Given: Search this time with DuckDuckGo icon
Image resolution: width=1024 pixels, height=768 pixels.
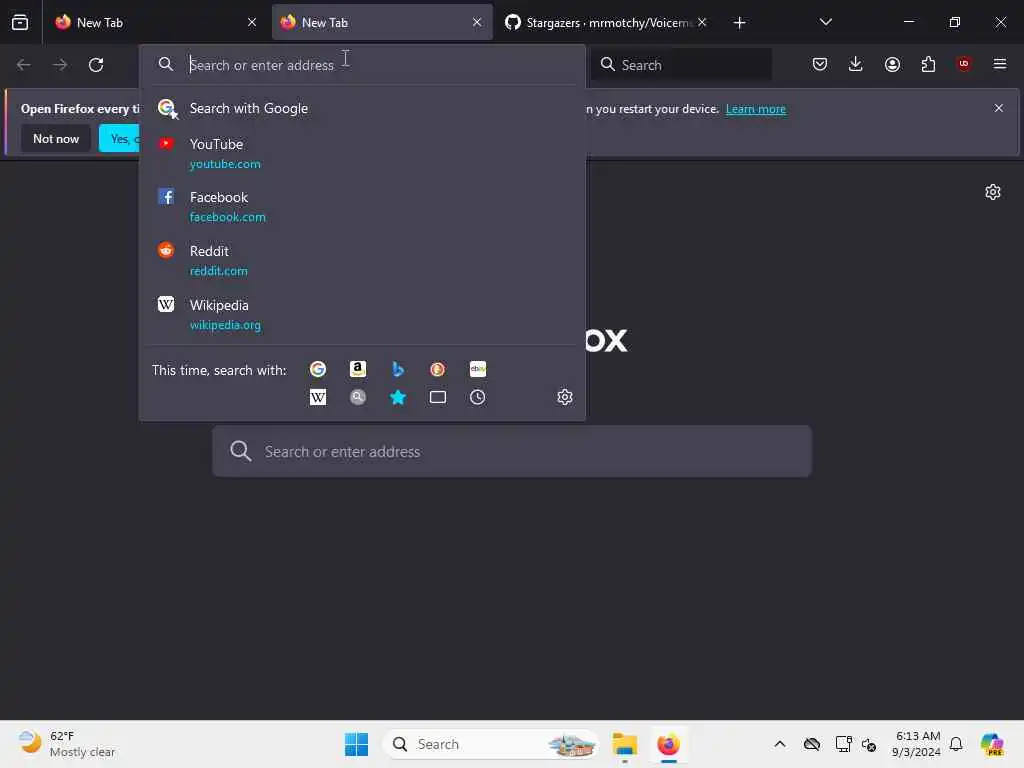Looking at the screenshot, I should [x=438, y=370].
